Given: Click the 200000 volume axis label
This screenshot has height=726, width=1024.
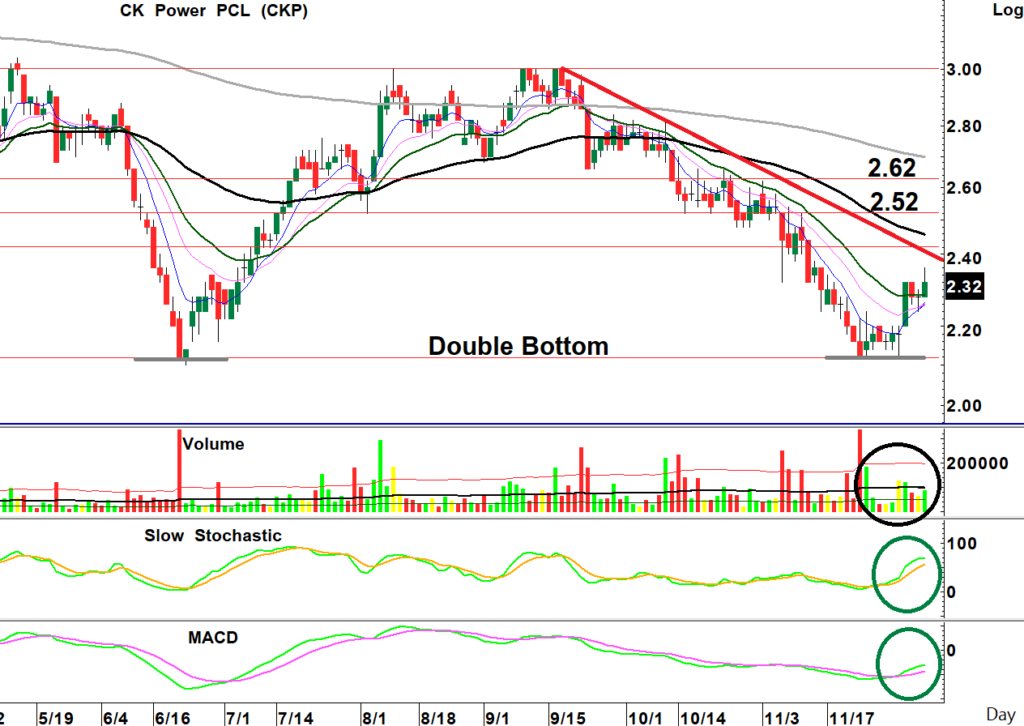Looking at the screenshot, I should 980,464.
